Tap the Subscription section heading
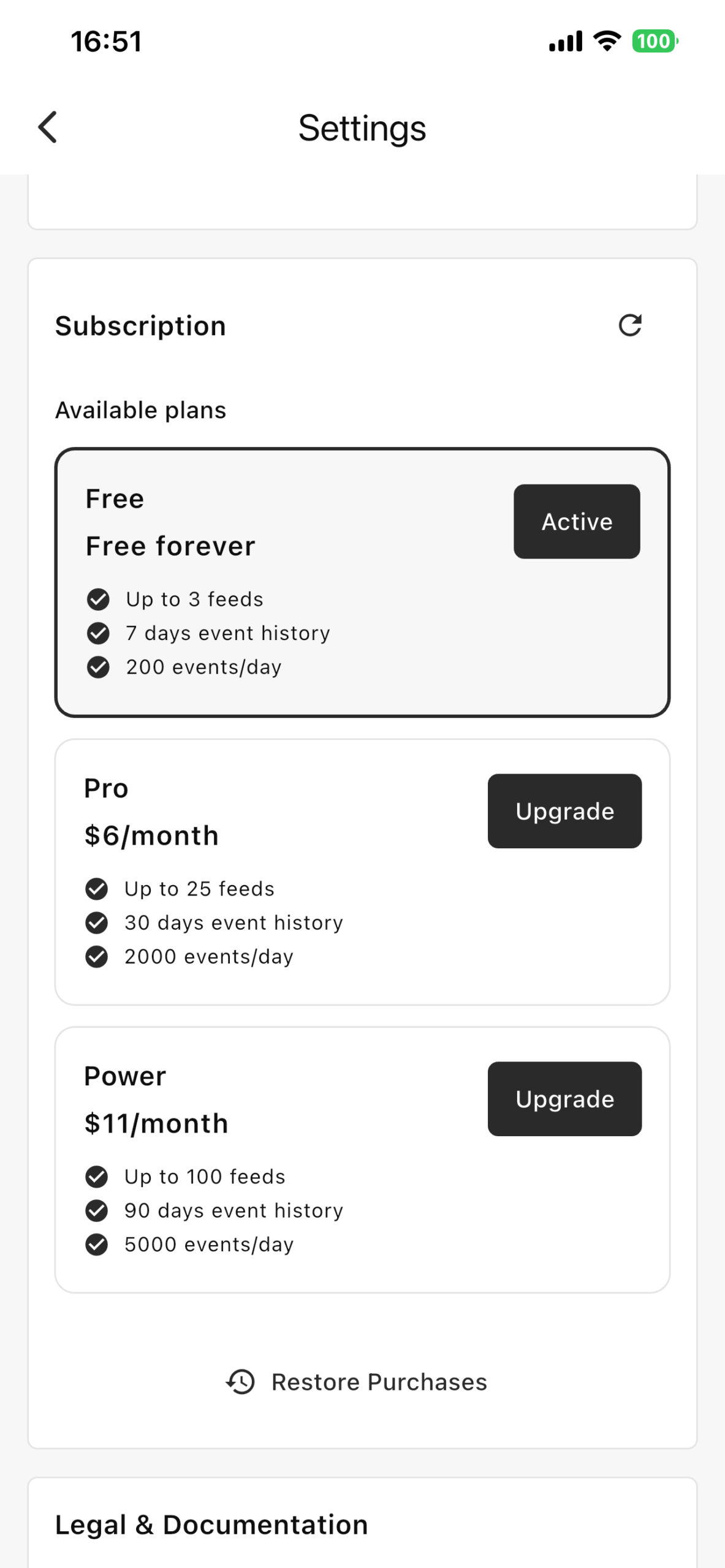 [141, 326]
